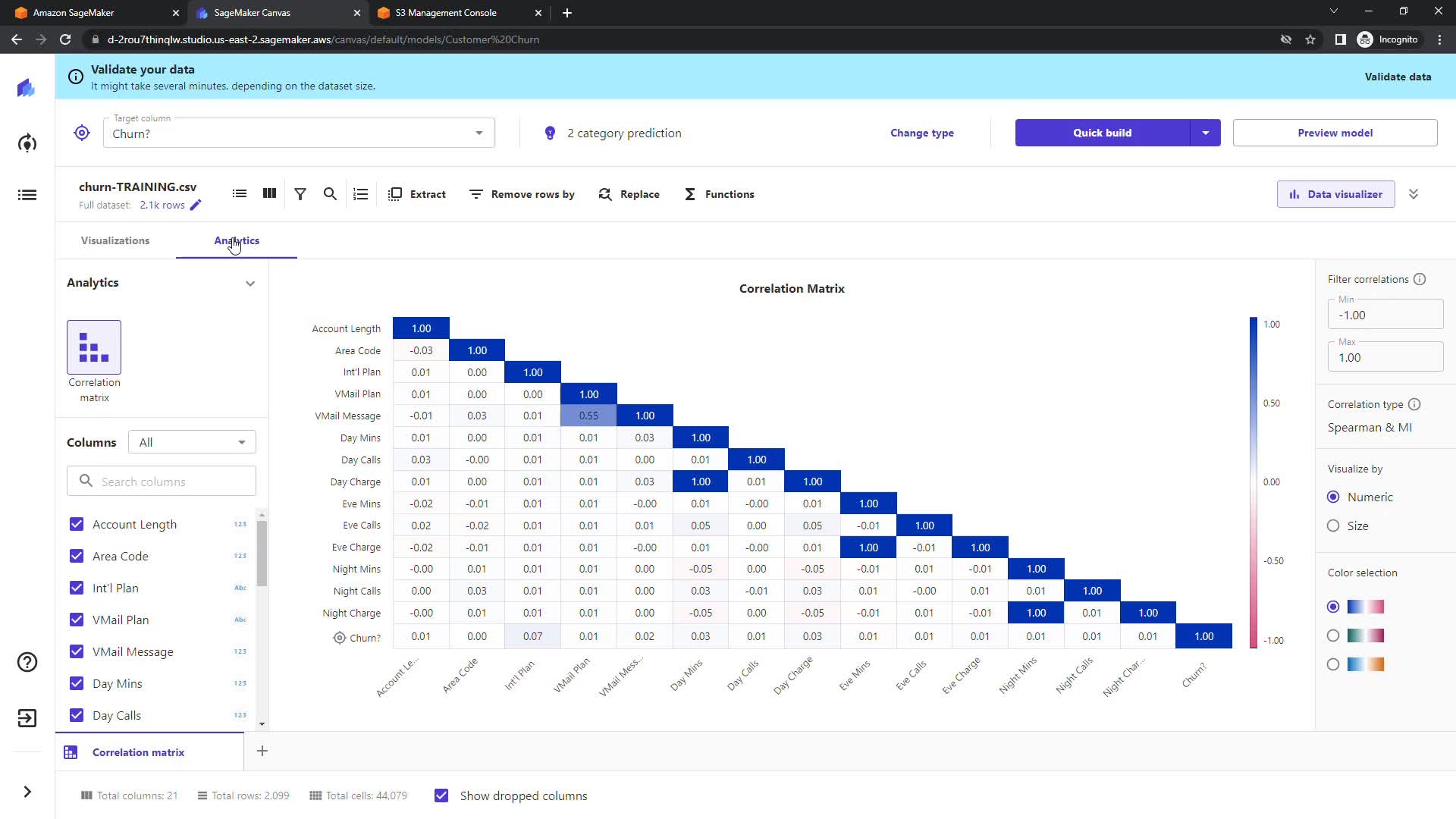Open the Target column dropdown
Screen dimensions: 1456x819
[x=479, y=133]
